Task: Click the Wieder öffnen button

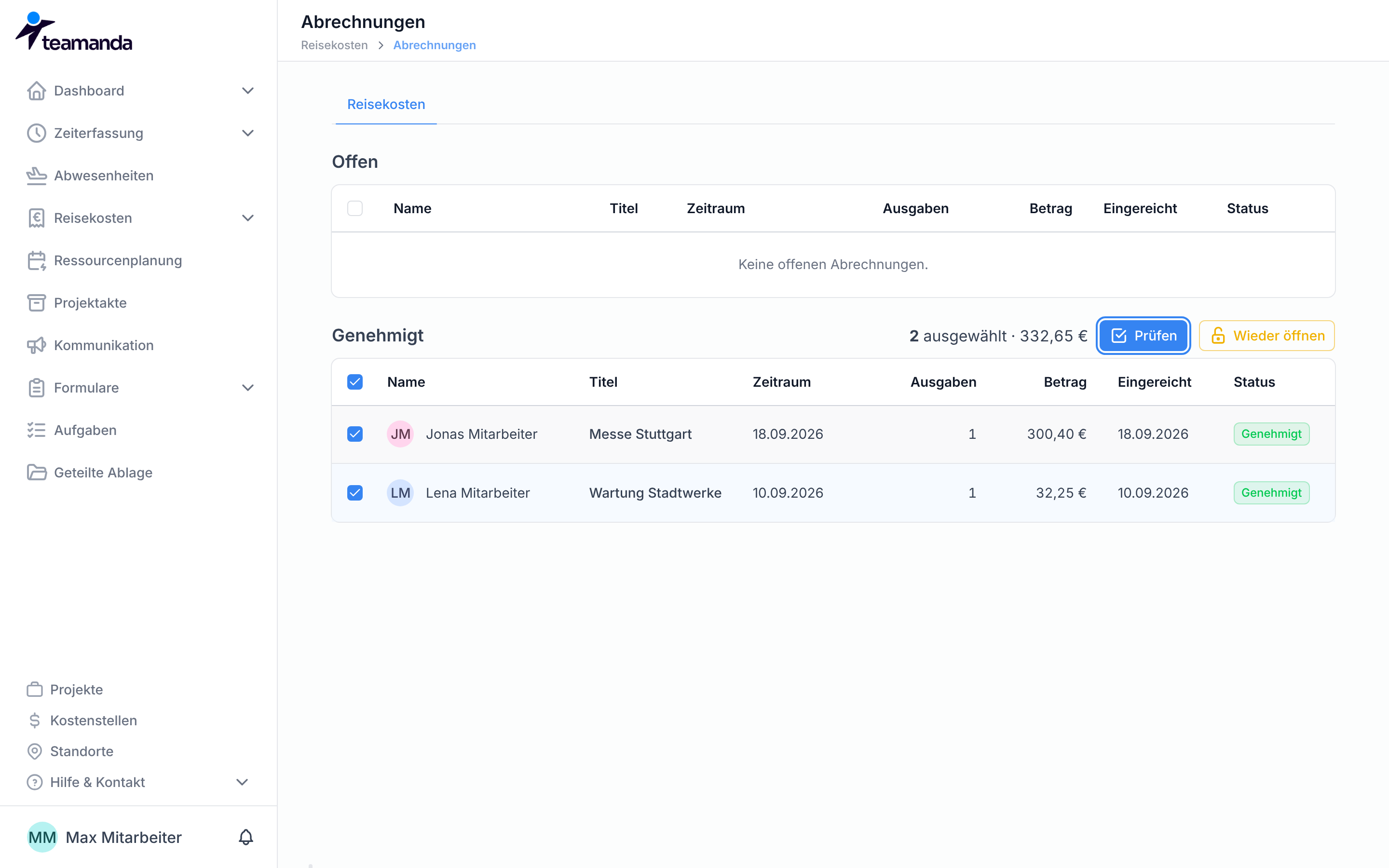Action: 1267,336
